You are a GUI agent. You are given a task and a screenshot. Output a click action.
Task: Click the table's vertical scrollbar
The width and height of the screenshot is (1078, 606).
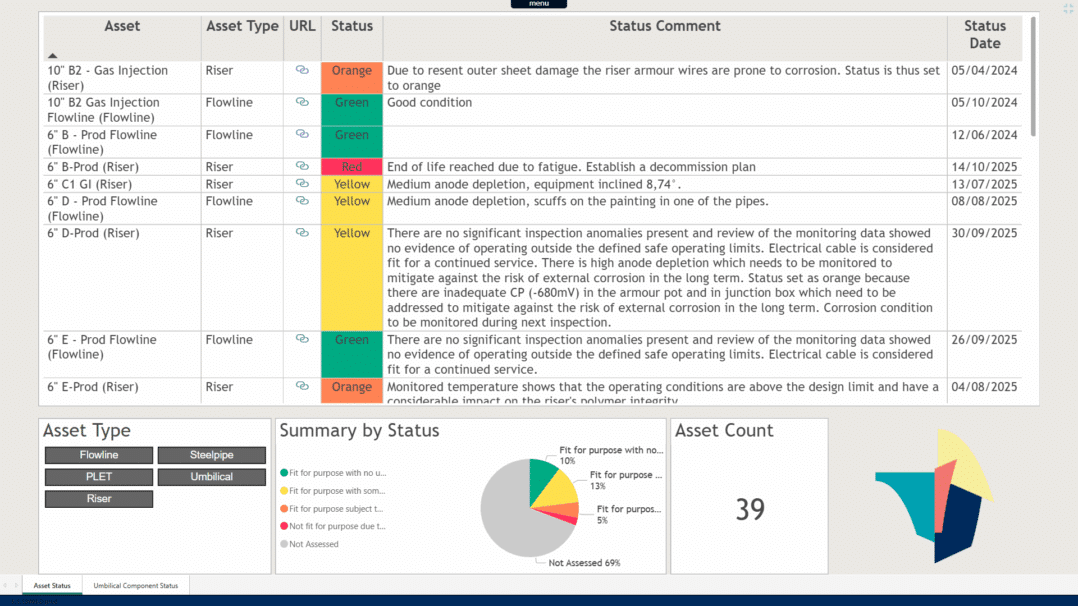click(1033, 80)
